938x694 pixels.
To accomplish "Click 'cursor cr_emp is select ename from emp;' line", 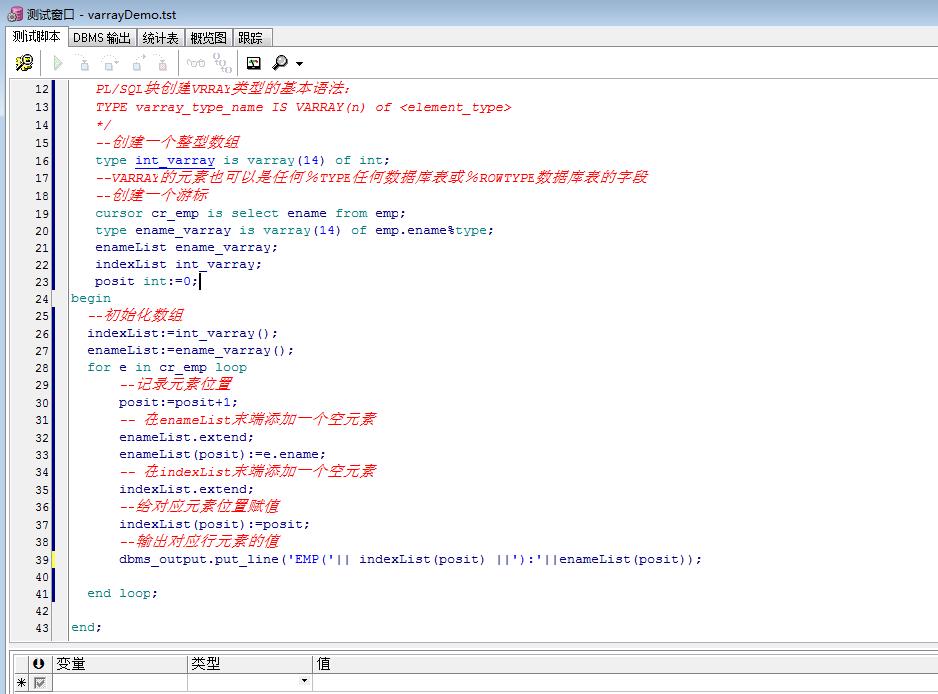I will 250,213.
